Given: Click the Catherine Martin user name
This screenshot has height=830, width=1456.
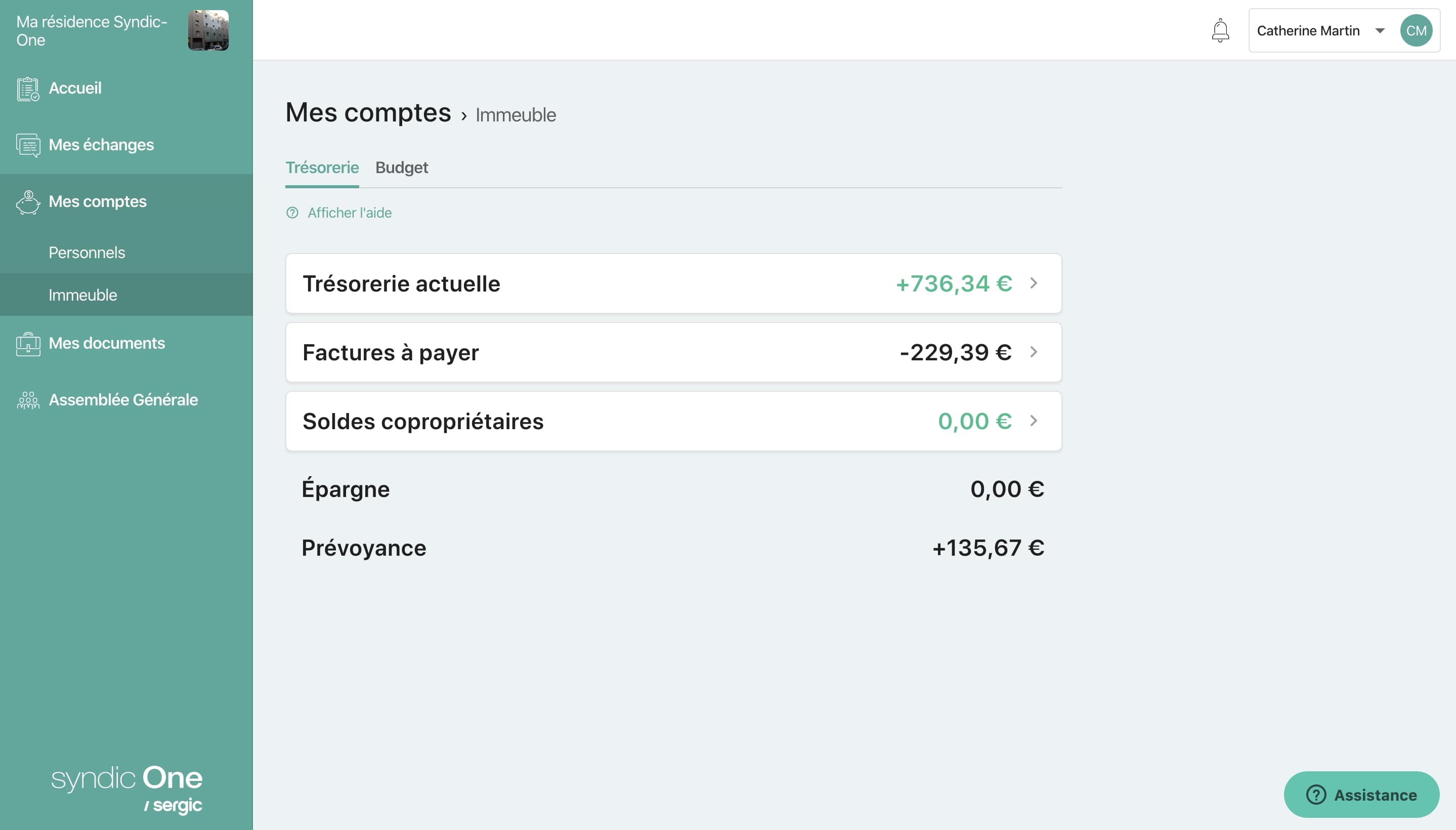Looking at the screenshot, I should 1308,31.
